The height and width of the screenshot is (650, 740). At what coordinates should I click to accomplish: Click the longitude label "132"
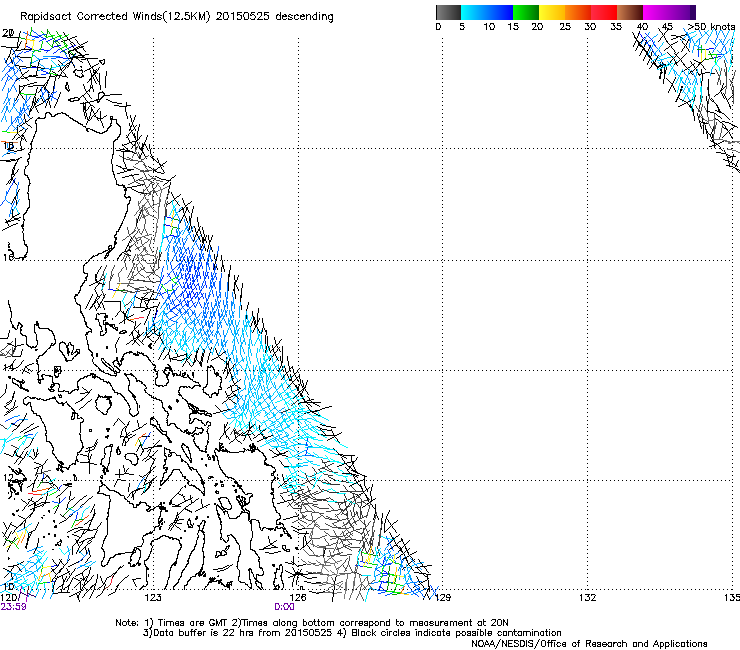[588, 598]
